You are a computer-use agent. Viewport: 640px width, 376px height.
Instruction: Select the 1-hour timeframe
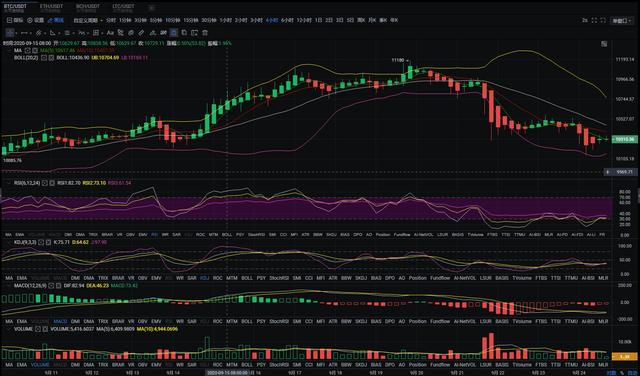point(226,20)
